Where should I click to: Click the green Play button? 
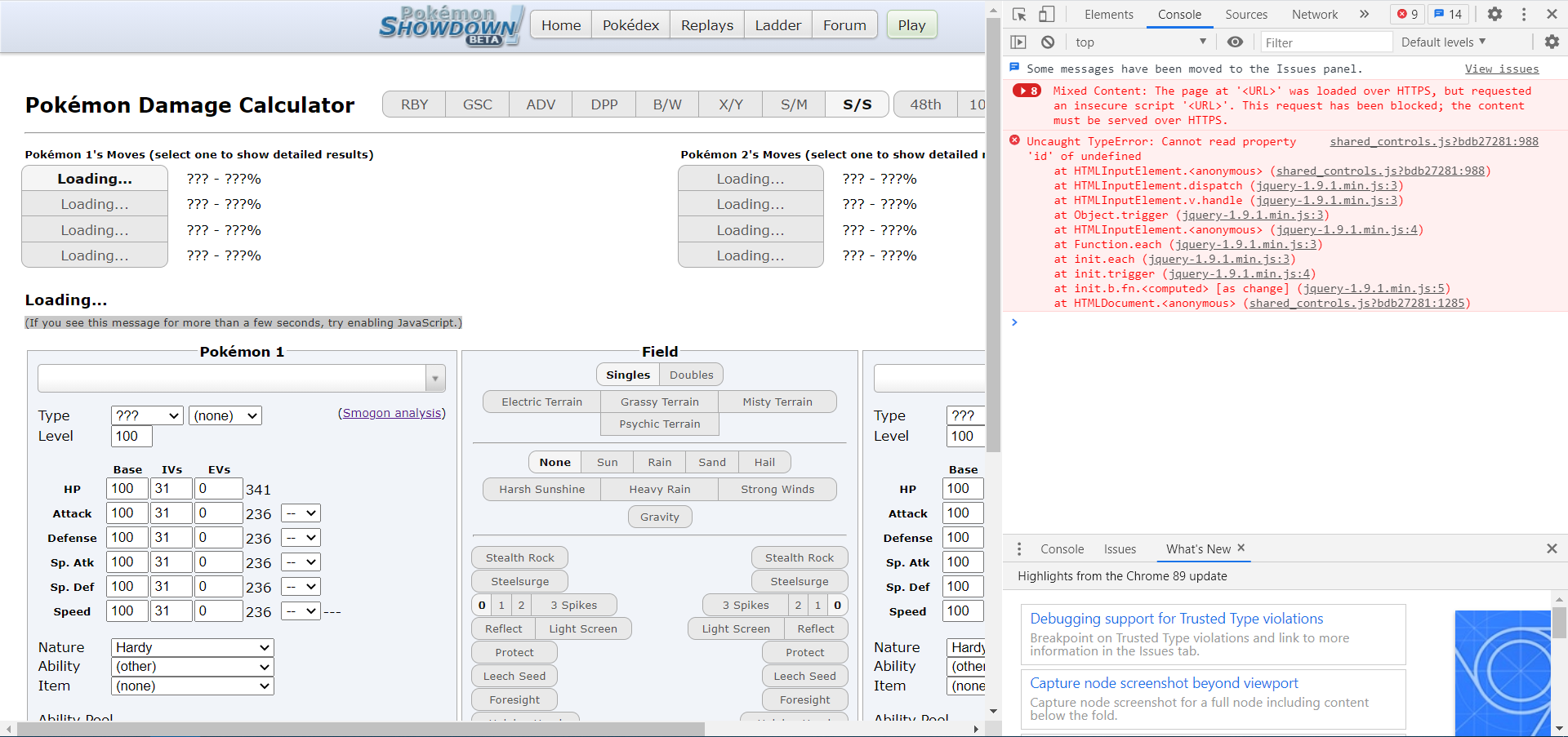point(911,25)
